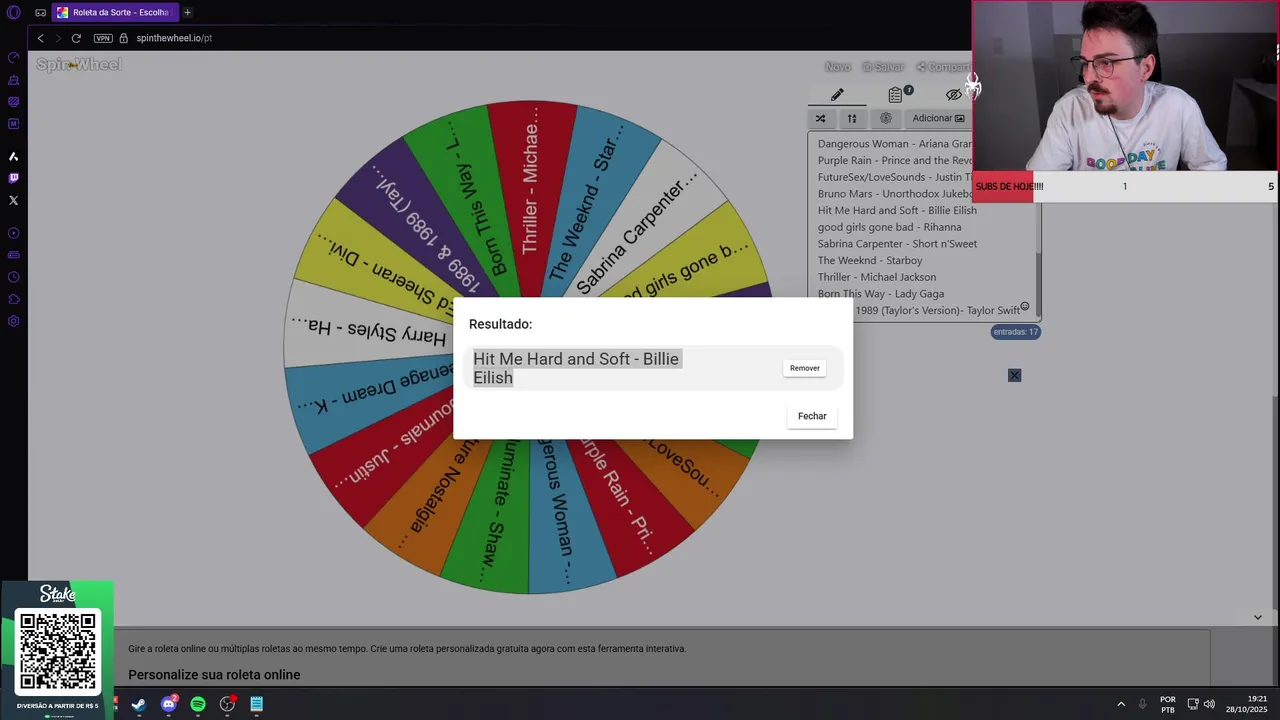1280x720 pixels.
Task: Shuffle the wheel entries
Action: point(820,118)
